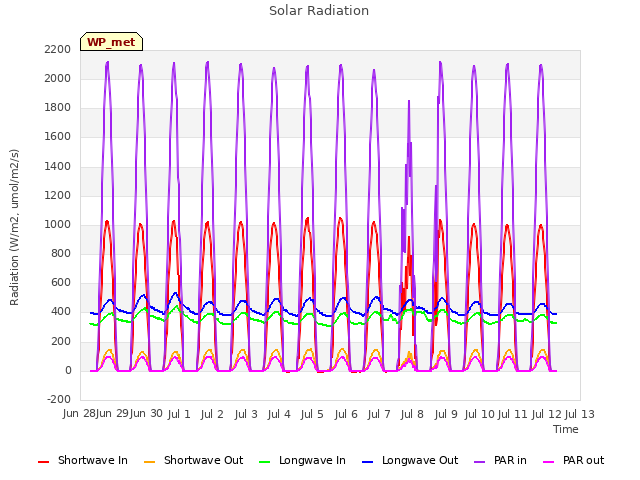640x480 pixels.
Task: Click the 'Jul 7' x-axis date label
Action: pyautogui.click(x=379, y=414)
